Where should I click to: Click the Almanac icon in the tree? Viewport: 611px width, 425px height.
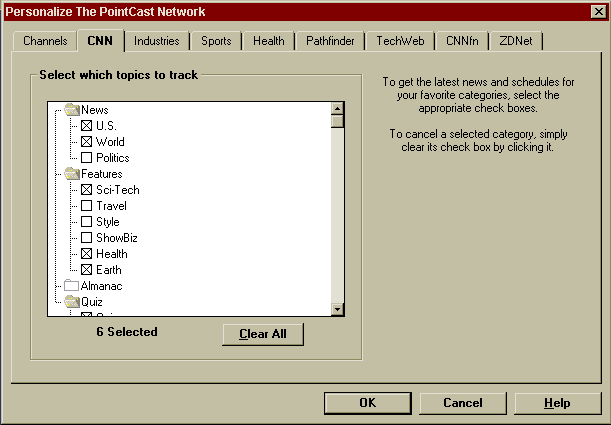point(72,286)
